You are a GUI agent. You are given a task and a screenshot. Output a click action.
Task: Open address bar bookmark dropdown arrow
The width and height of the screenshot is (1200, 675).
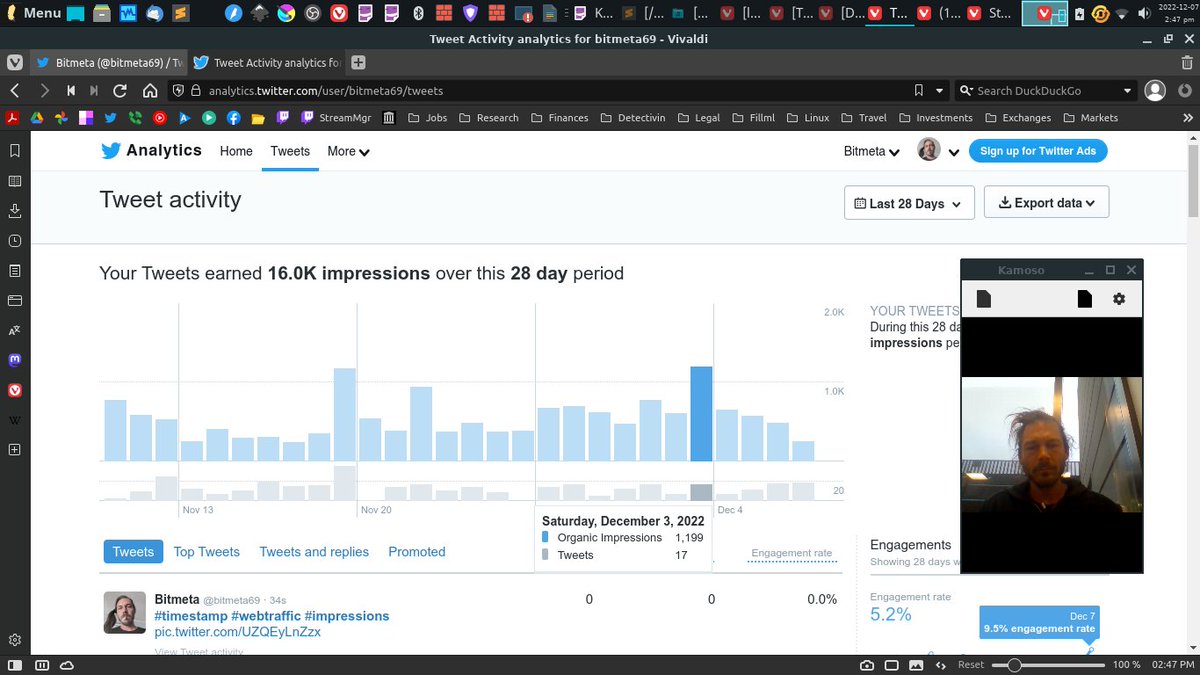[x=940, y=90]
